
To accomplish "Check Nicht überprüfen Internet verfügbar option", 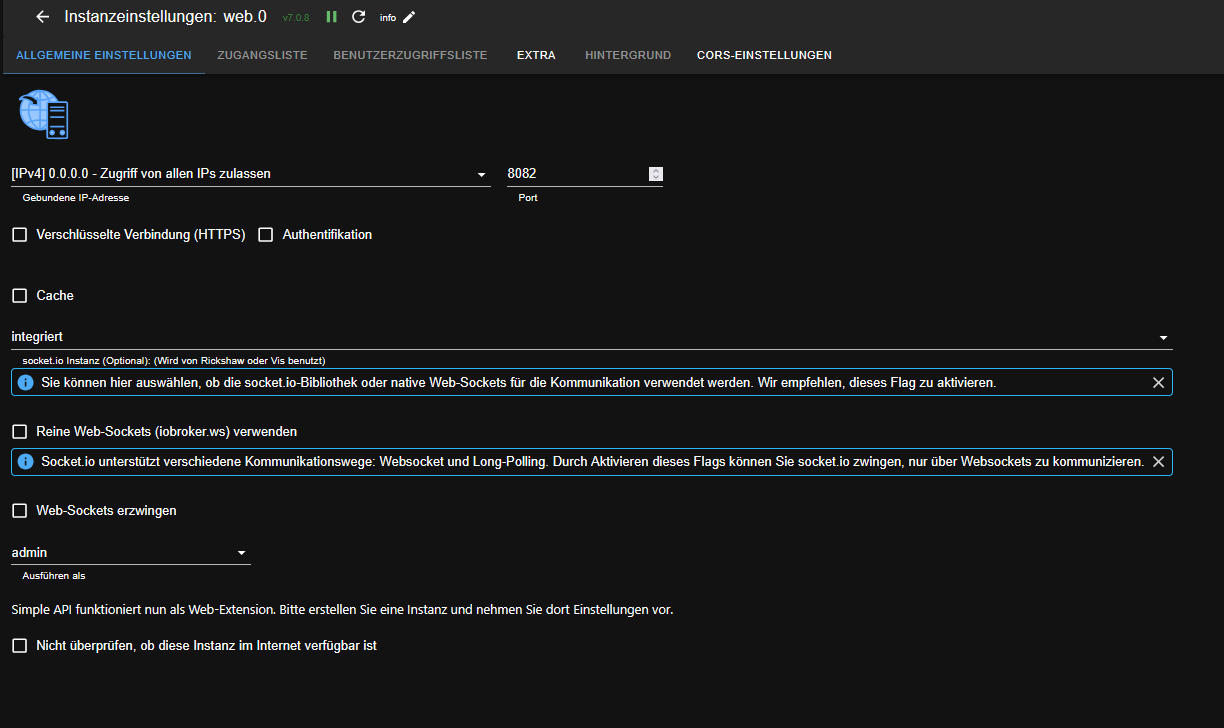I will 19,646.
